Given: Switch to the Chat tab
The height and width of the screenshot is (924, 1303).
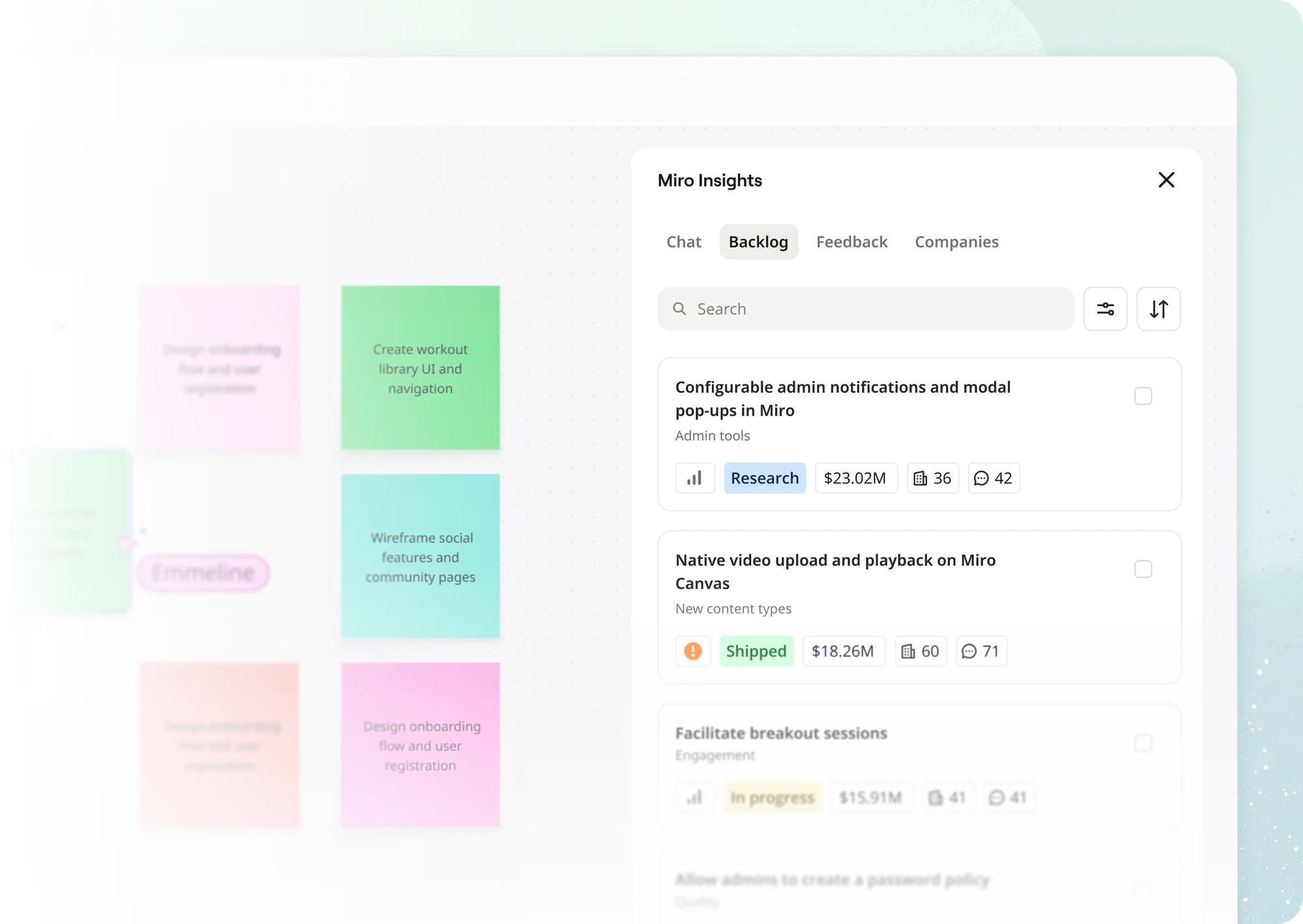Looking at the screenshot, I should pos(683,242).
